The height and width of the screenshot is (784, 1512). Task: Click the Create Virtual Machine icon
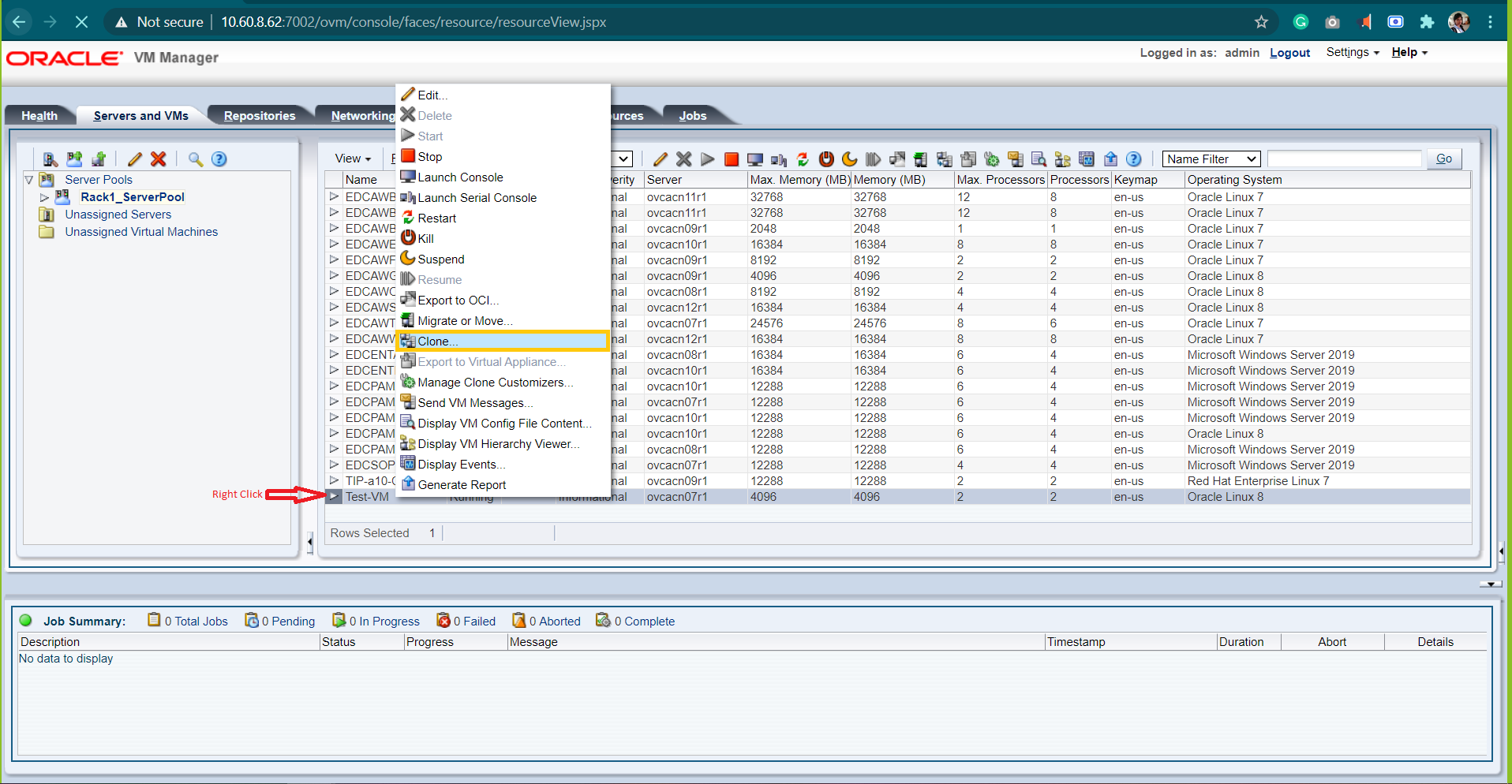click(x=99, y=159)
